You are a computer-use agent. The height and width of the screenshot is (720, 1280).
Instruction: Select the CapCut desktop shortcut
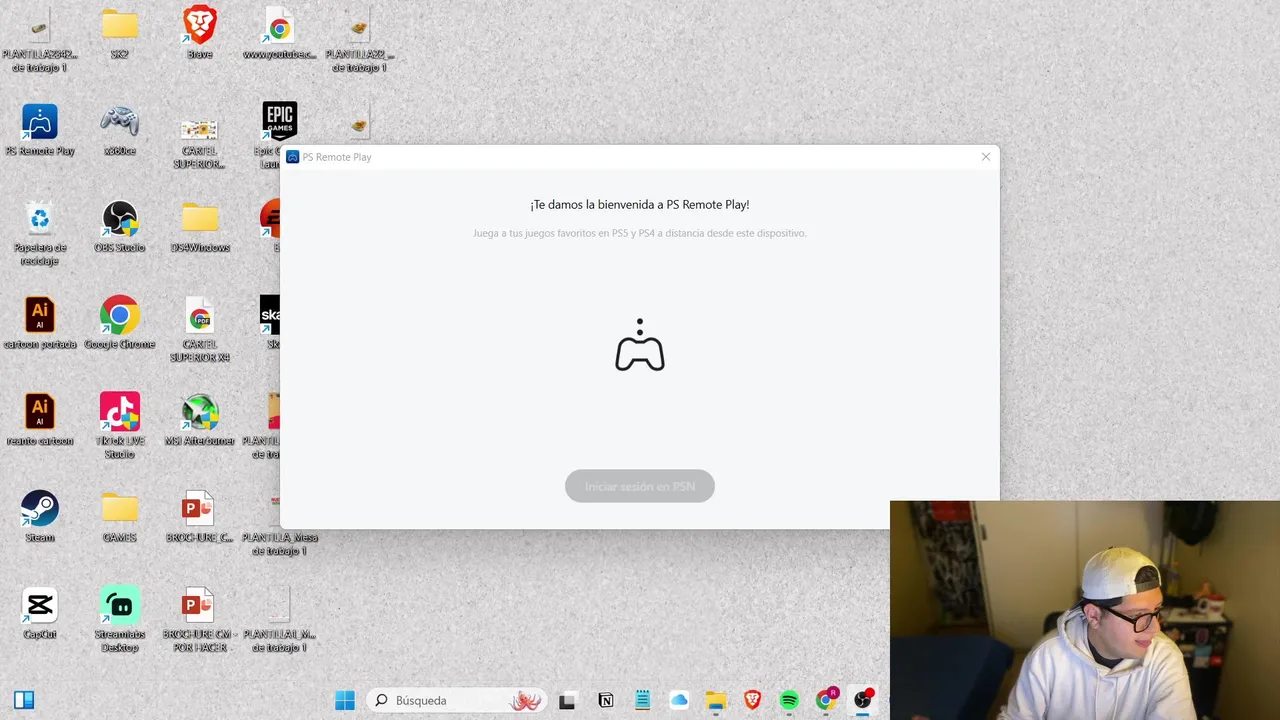(x=40, y=614)
